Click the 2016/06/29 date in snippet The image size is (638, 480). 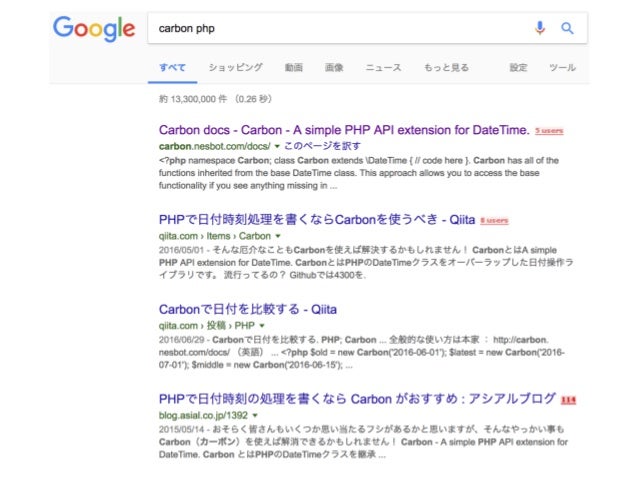pos(181,340)
